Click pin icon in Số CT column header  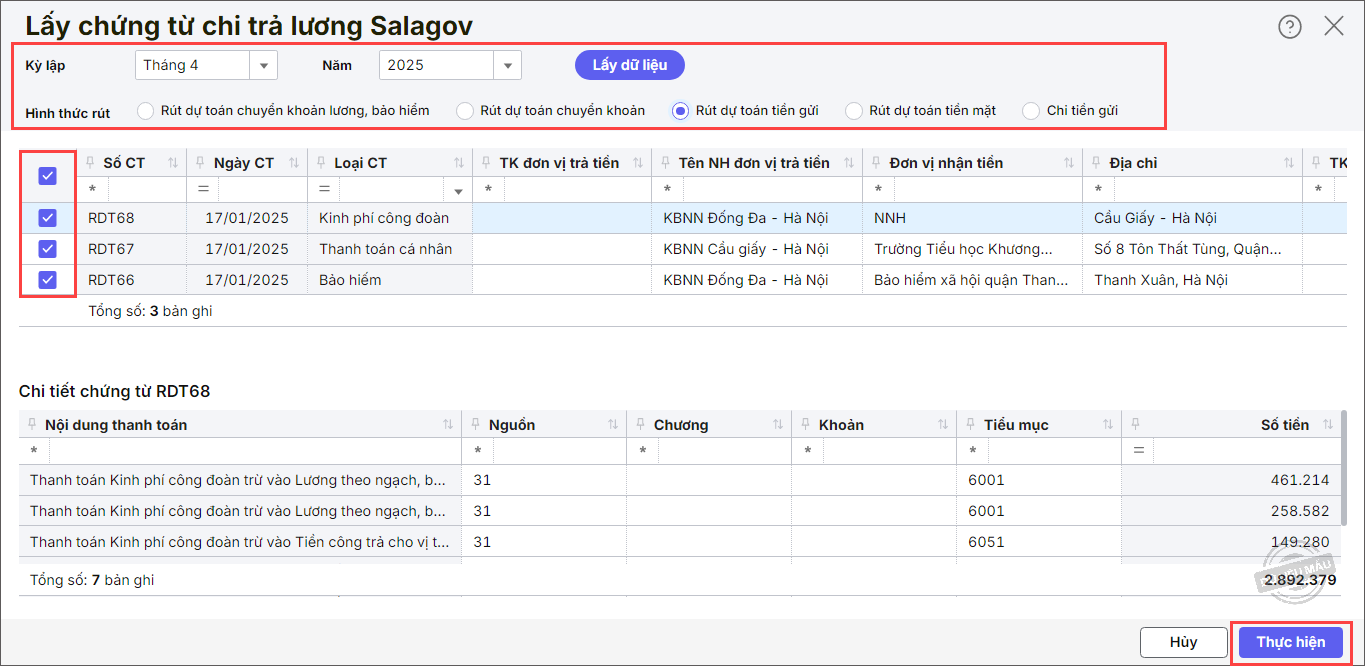[x=90, y=163]
